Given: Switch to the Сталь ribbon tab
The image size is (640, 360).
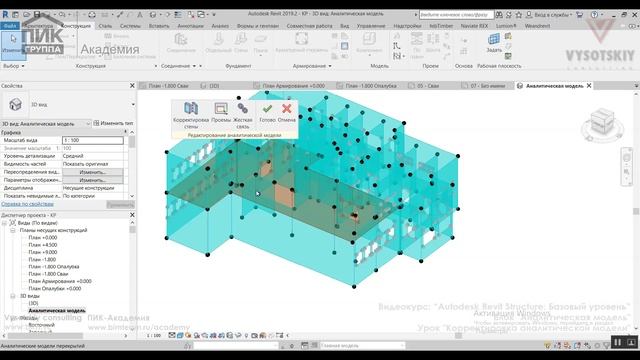Looking at the screenshot, I should 105,26.
